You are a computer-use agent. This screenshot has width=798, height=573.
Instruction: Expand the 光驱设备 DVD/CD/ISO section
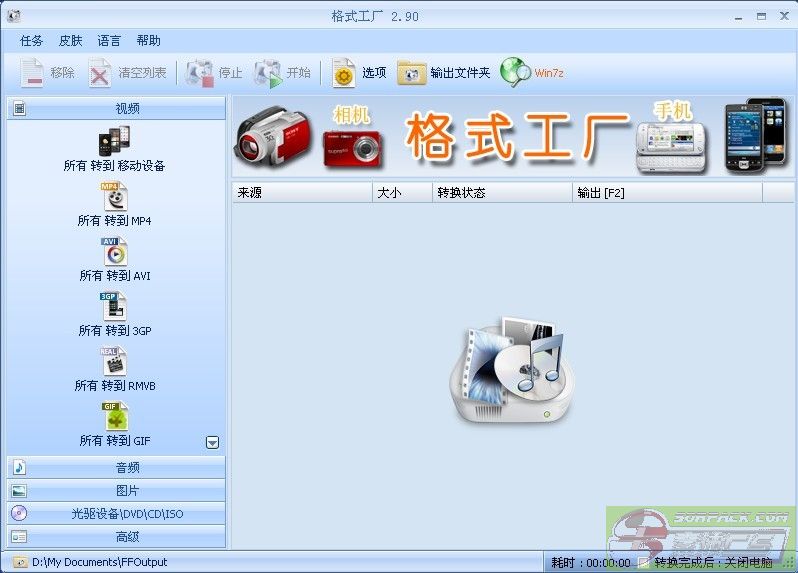117,514
